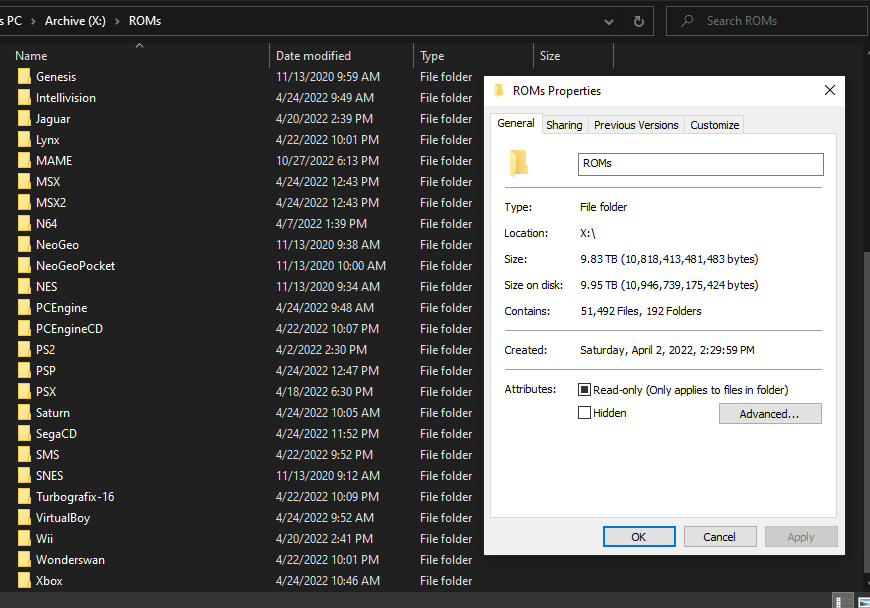
Task: Select the PCEngine folder icon
Action: coord(24,308)
